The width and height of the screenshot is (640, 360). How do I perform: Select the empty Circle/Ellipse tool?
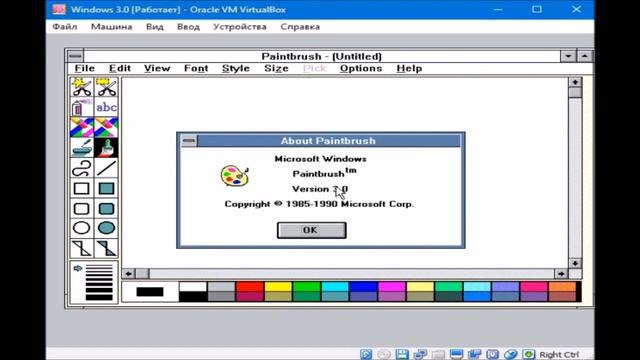[82, 228]
